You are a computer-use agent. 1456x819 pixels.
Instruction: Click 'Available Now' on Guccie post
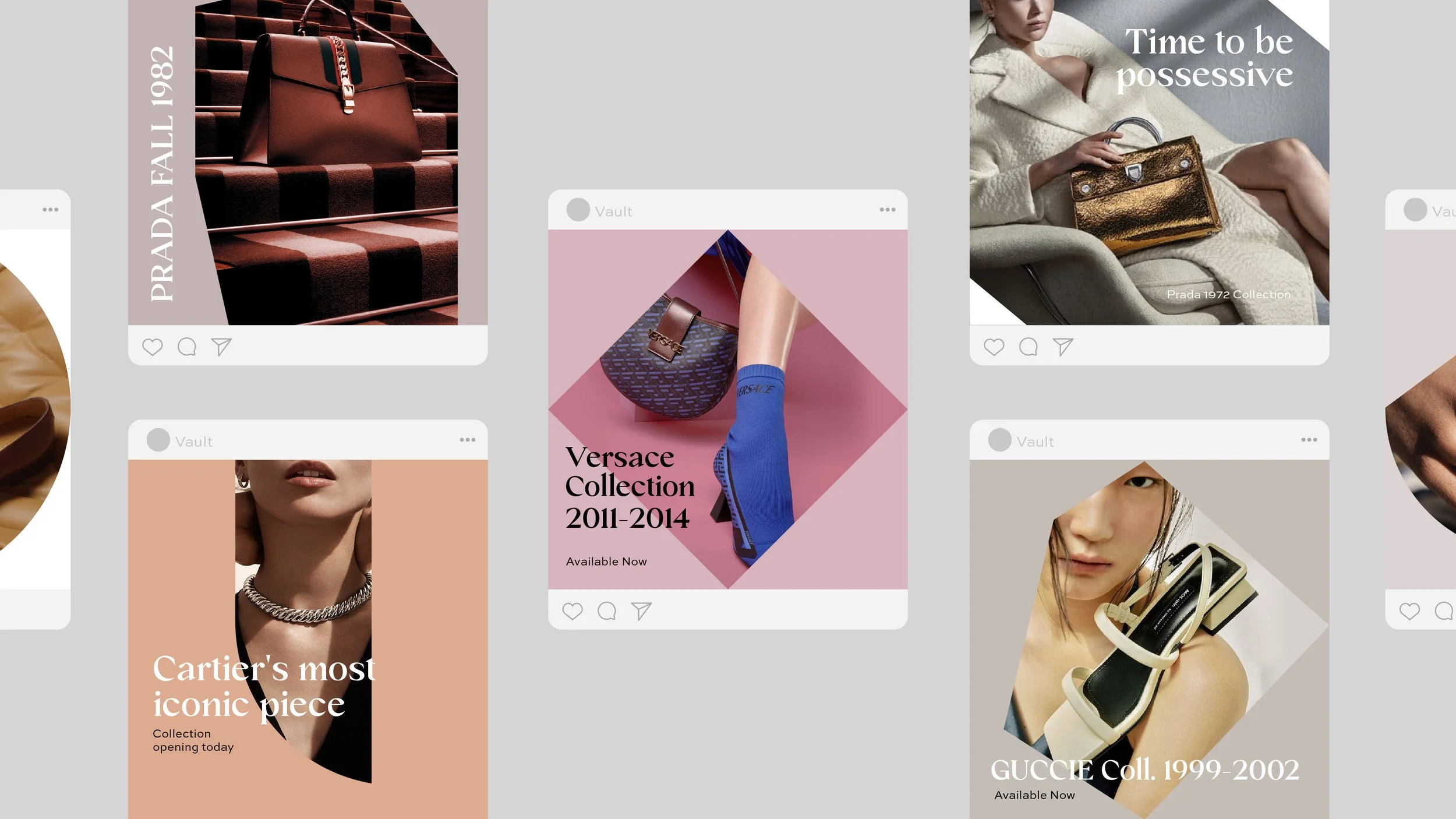tap(1034, 795)
